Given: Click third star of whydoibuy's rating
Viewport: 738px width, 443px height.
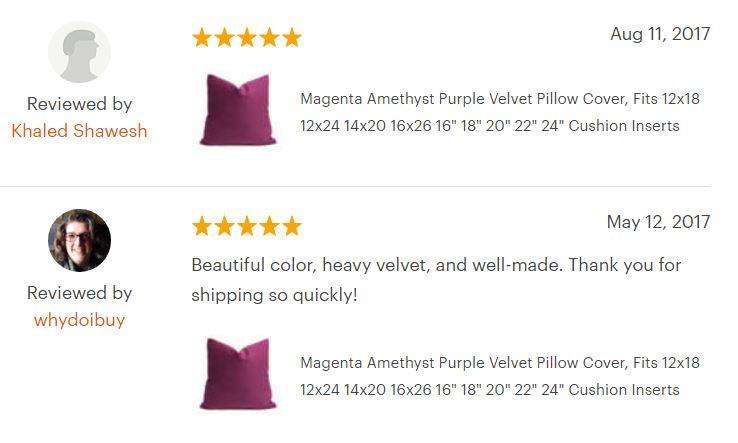Looking at the screenshot, I should 247,226.
